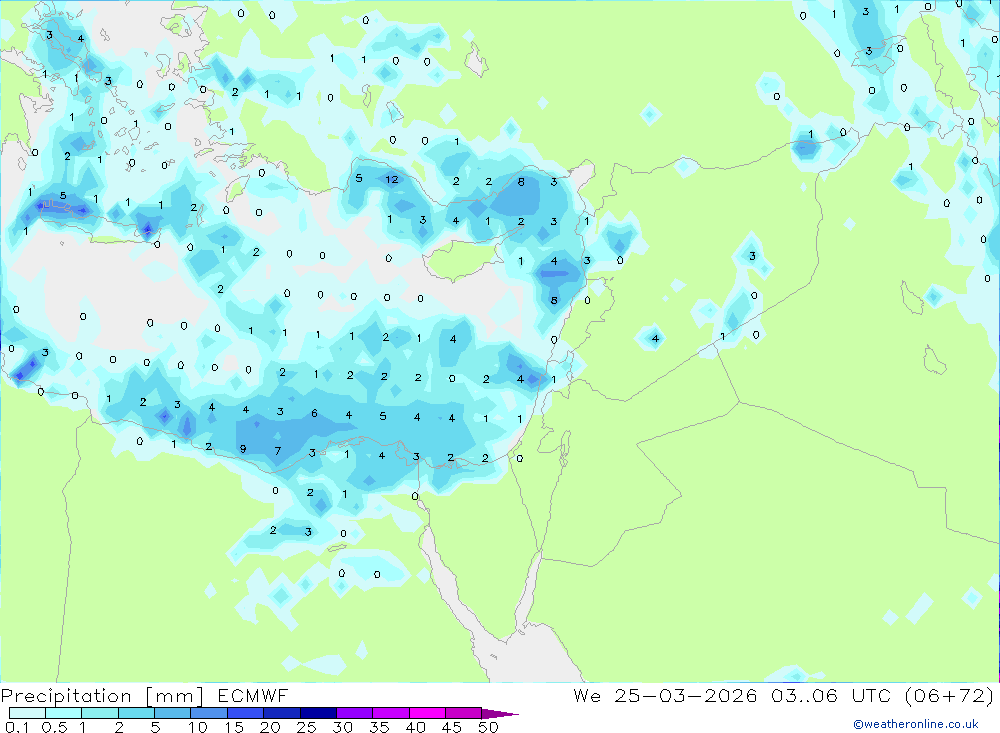Click the '(06+72)' forecast offset text
1000x733 pixels.
(948, 695)
